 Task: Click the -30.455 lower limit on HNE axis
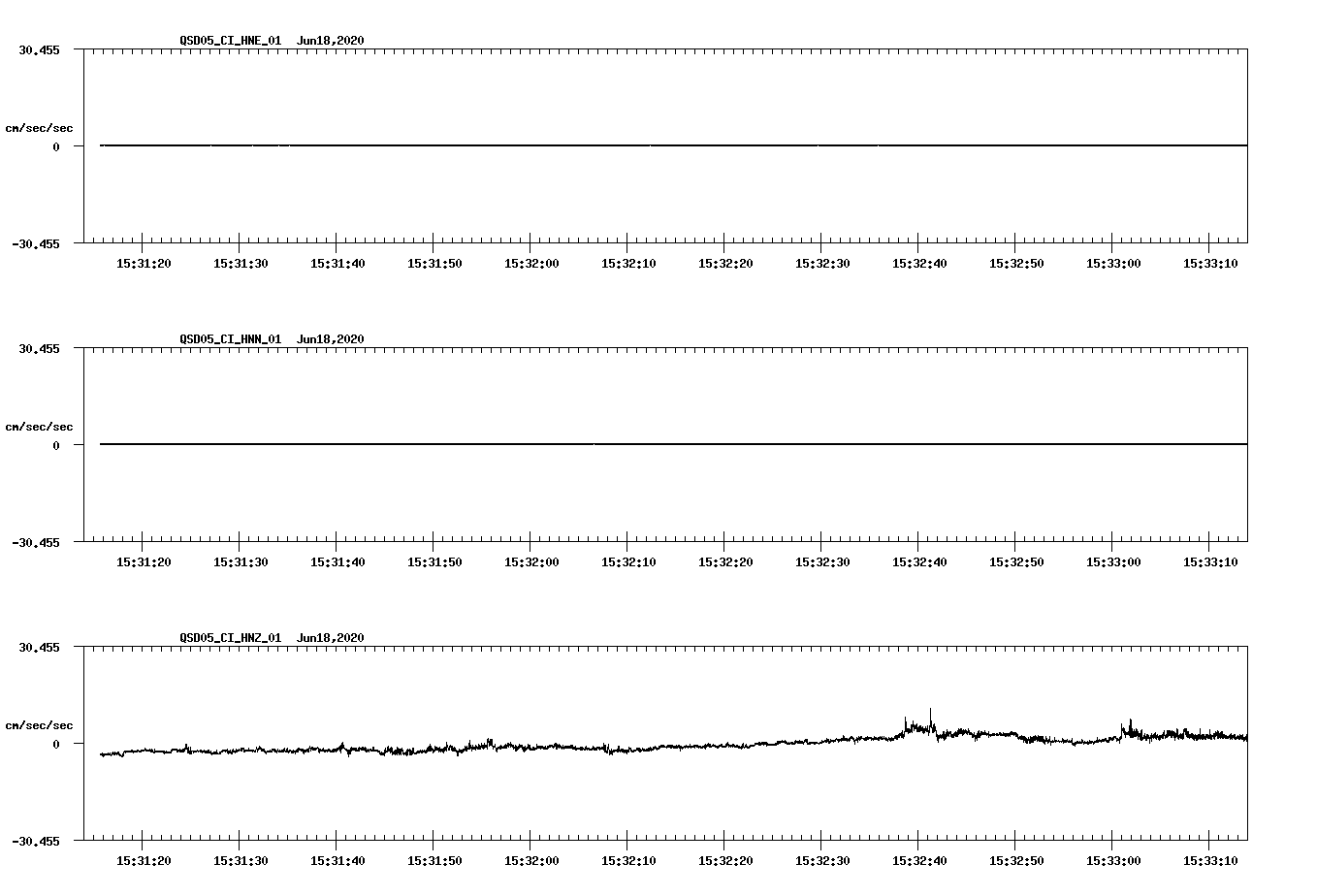(x=36, y=243)
